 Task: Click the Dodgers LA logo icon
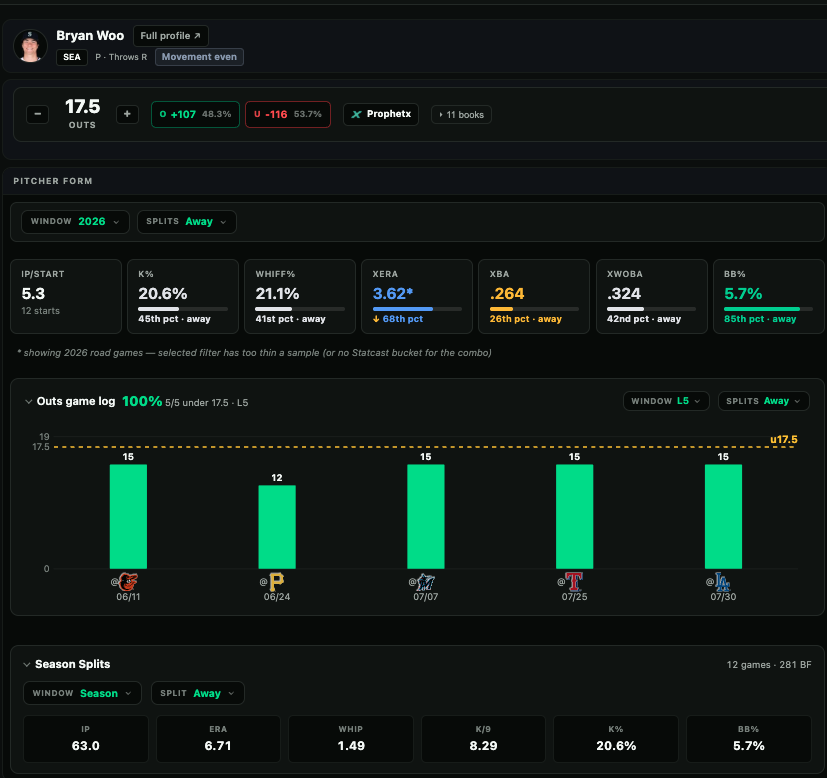click(x=723, y=582)
